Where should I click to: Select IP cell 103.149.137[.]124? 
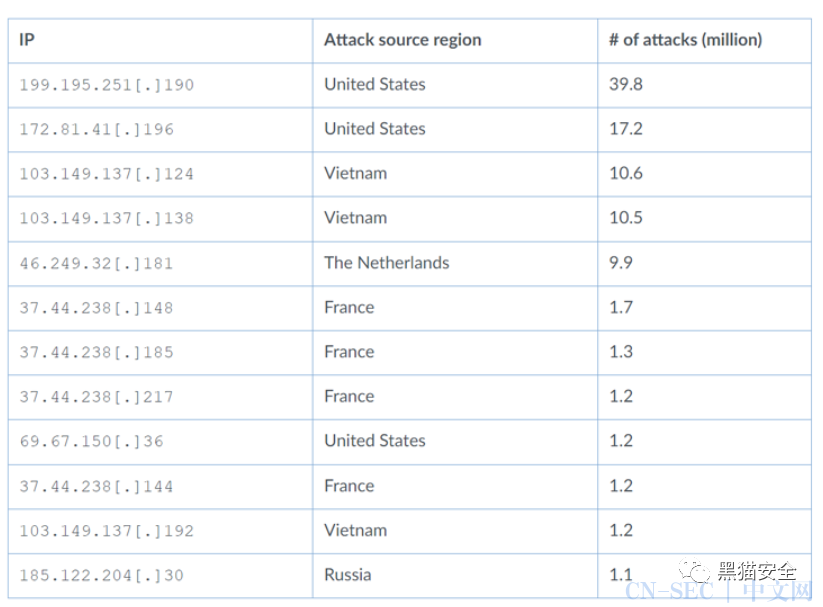[107, 174]
